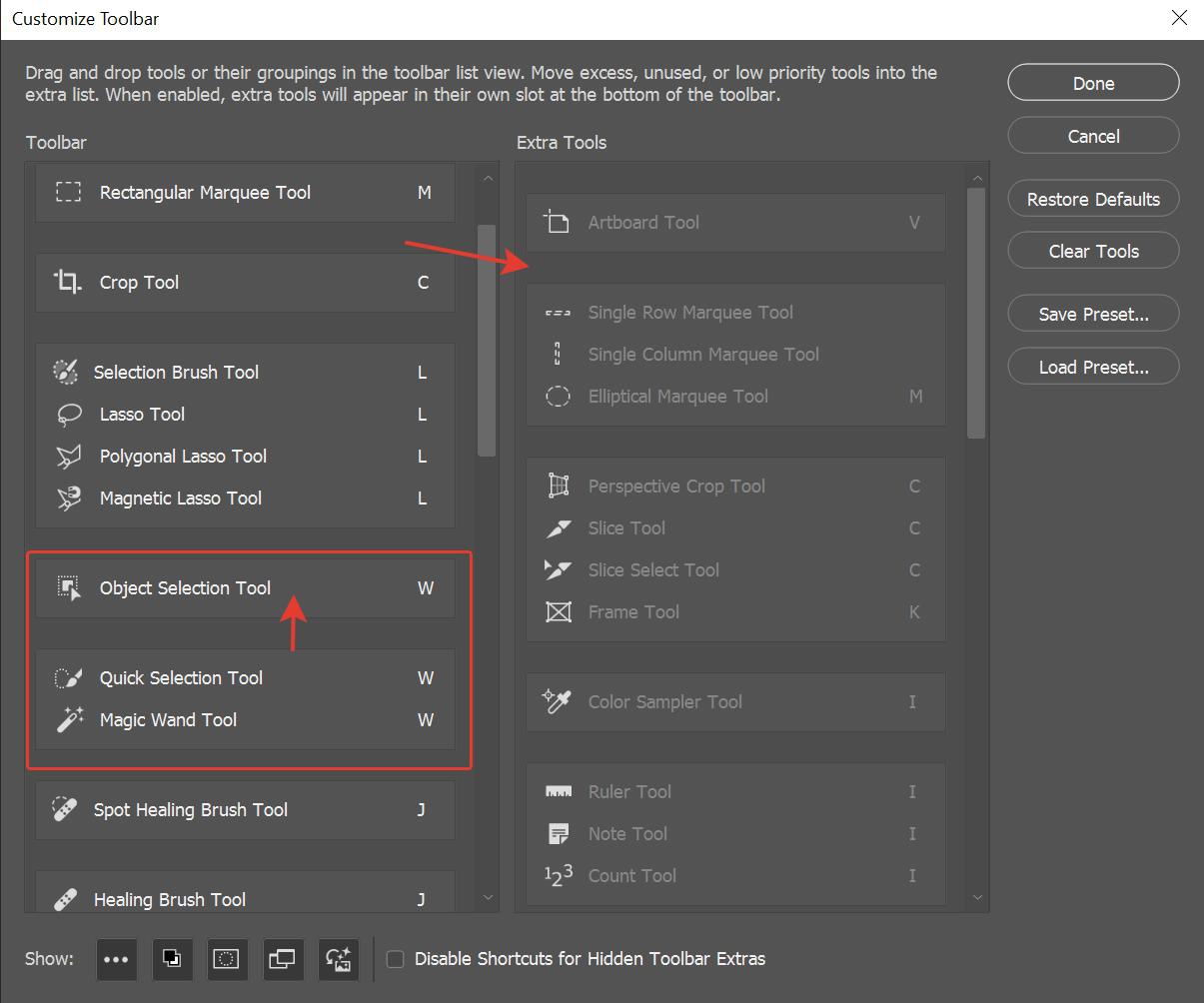
Task: Click the Perspective Crop Tool icon
Action: click(x=558, y=487)
